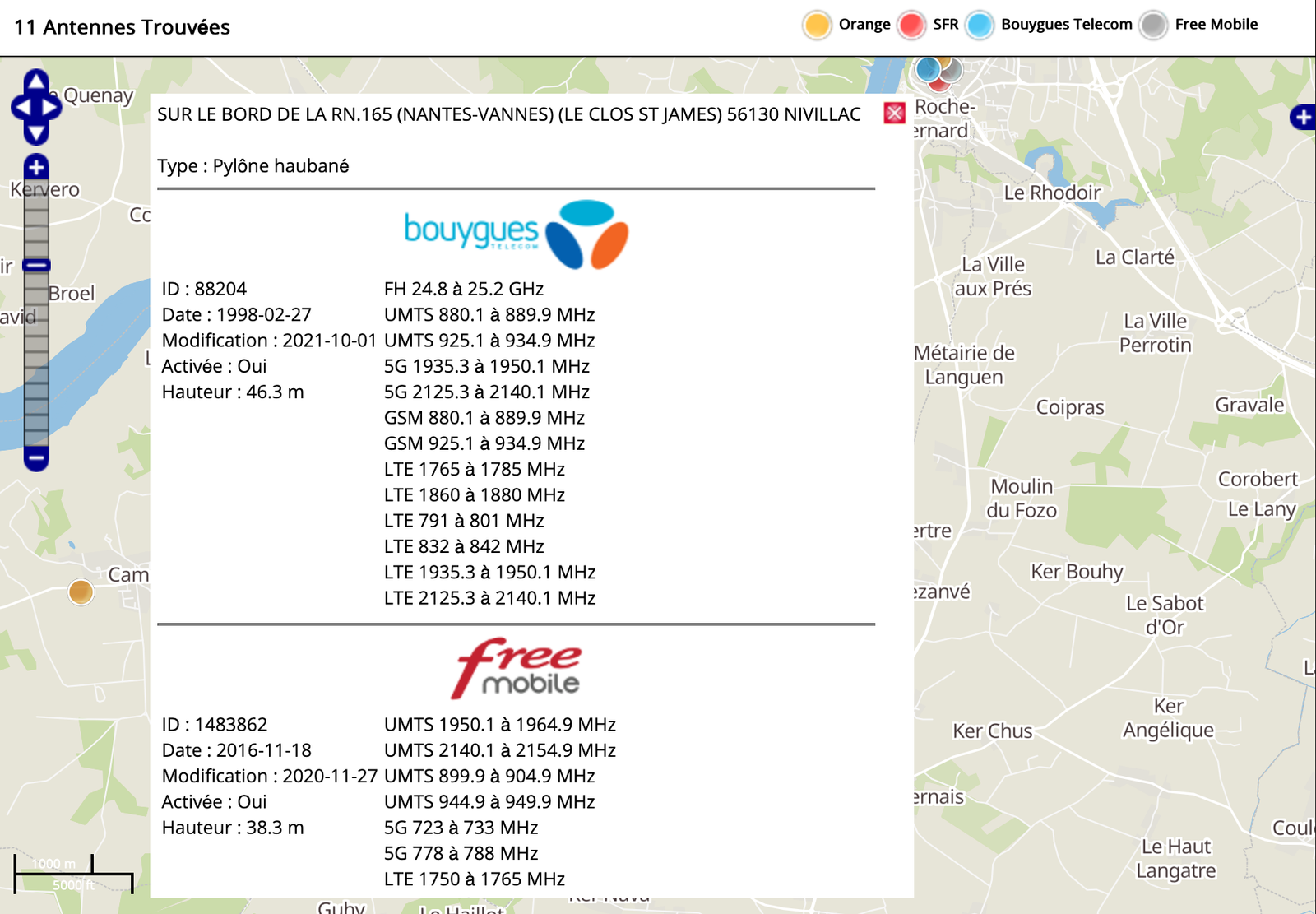
Task: Click 'Hauteur : 46.3 m' text
Action: point(233,392)
